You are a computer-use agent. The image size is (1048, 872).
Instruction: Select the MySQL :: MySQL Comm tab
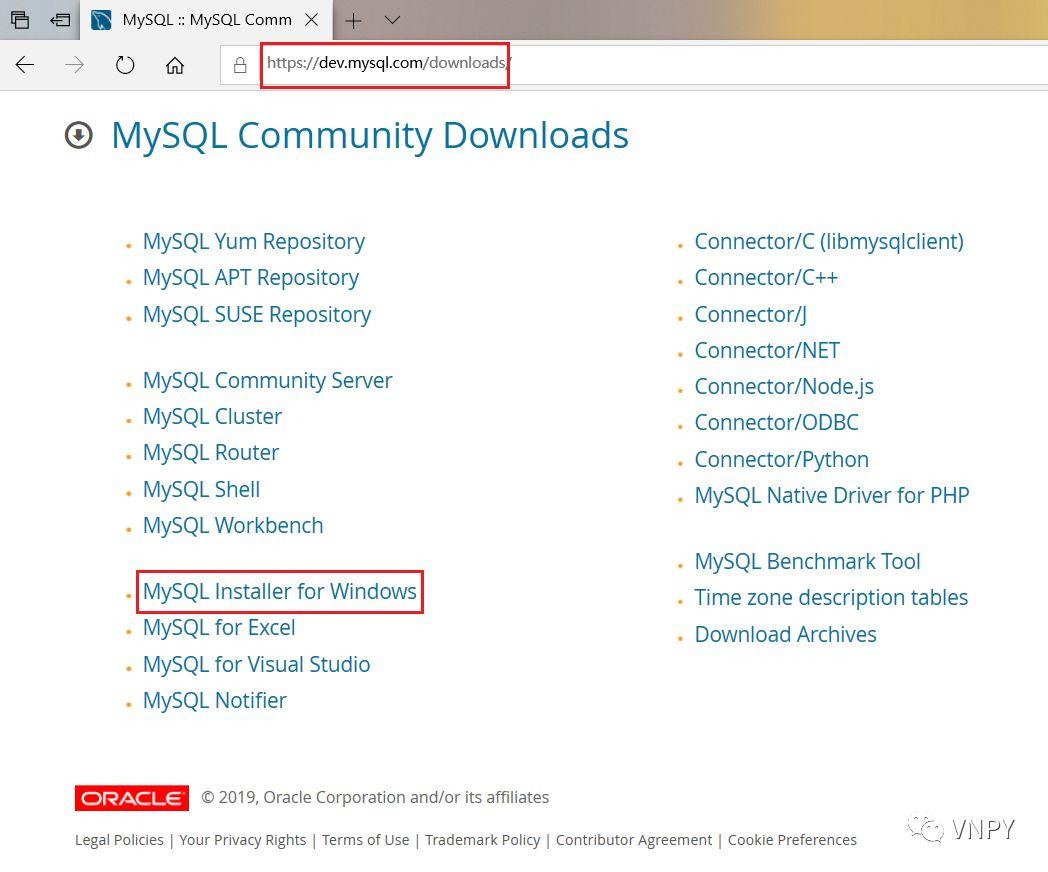coord(207,20)
